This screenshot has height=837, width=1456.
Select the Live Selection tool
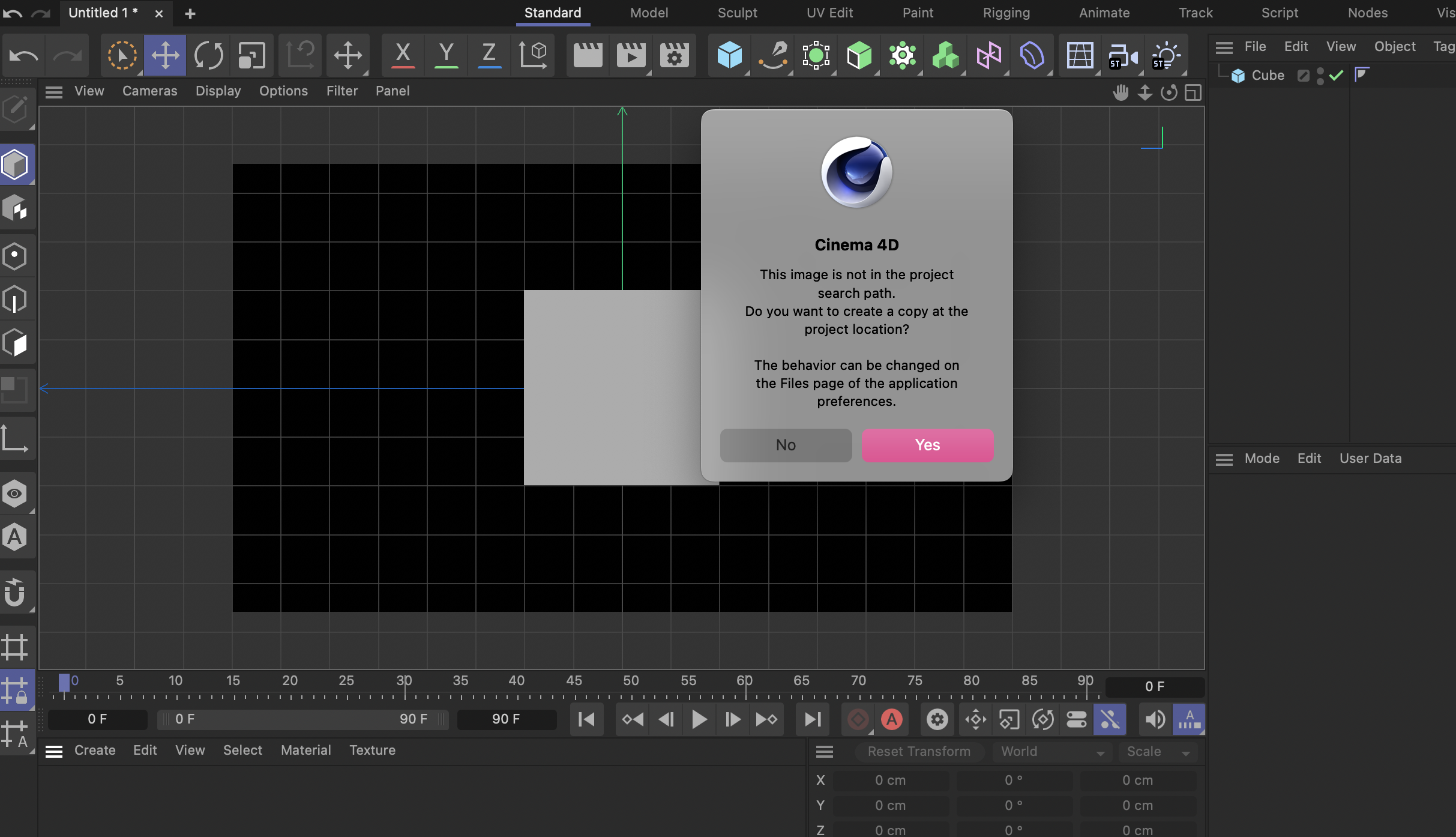[122, 55]
